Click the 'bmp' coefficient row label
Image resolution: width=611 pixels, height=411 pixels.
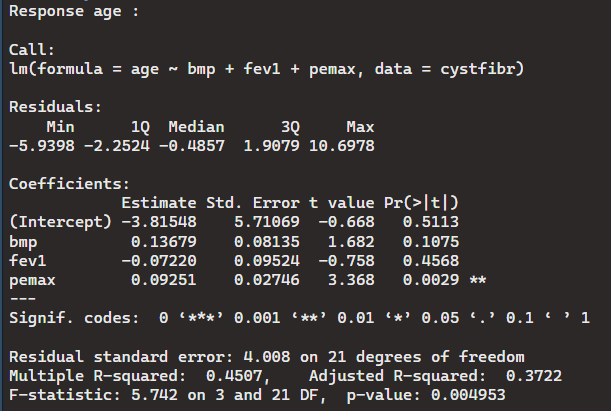coord(21,241)
